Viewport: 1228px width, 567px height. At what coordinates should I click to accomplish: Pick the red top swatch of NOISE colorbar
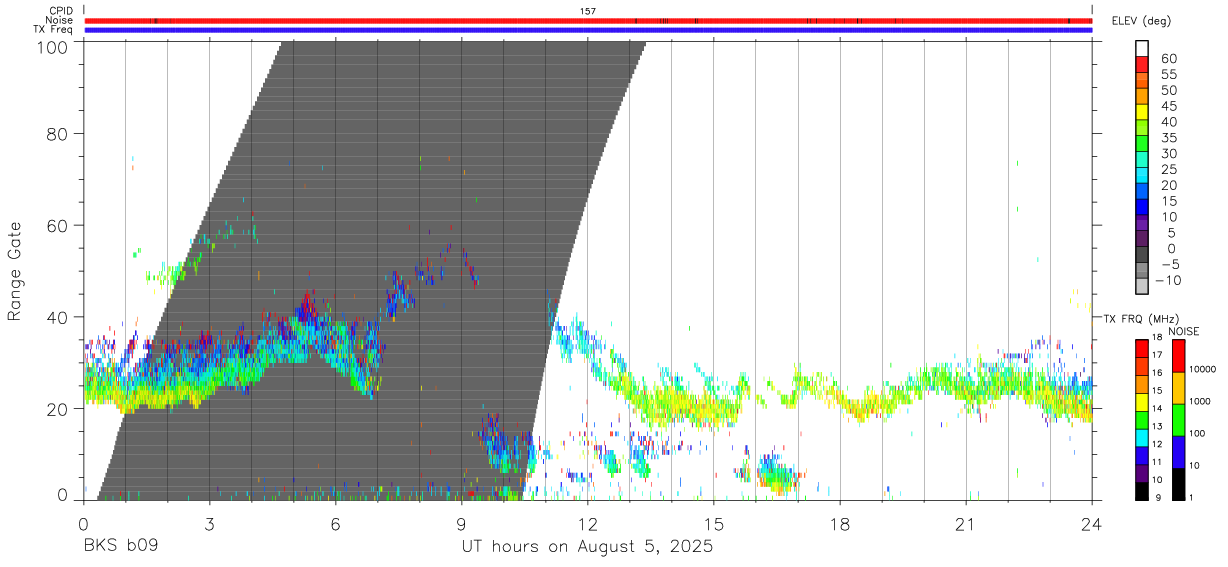tap(1177, 356)
